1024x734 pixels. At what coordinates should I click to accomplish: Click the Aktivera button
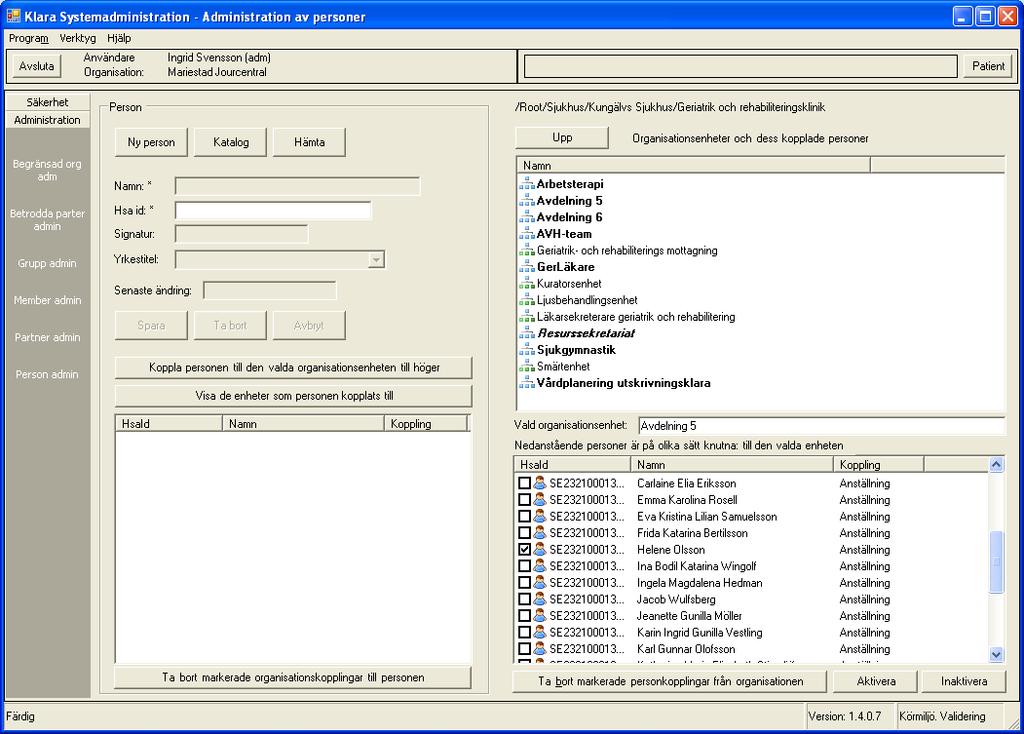[876, 681]
